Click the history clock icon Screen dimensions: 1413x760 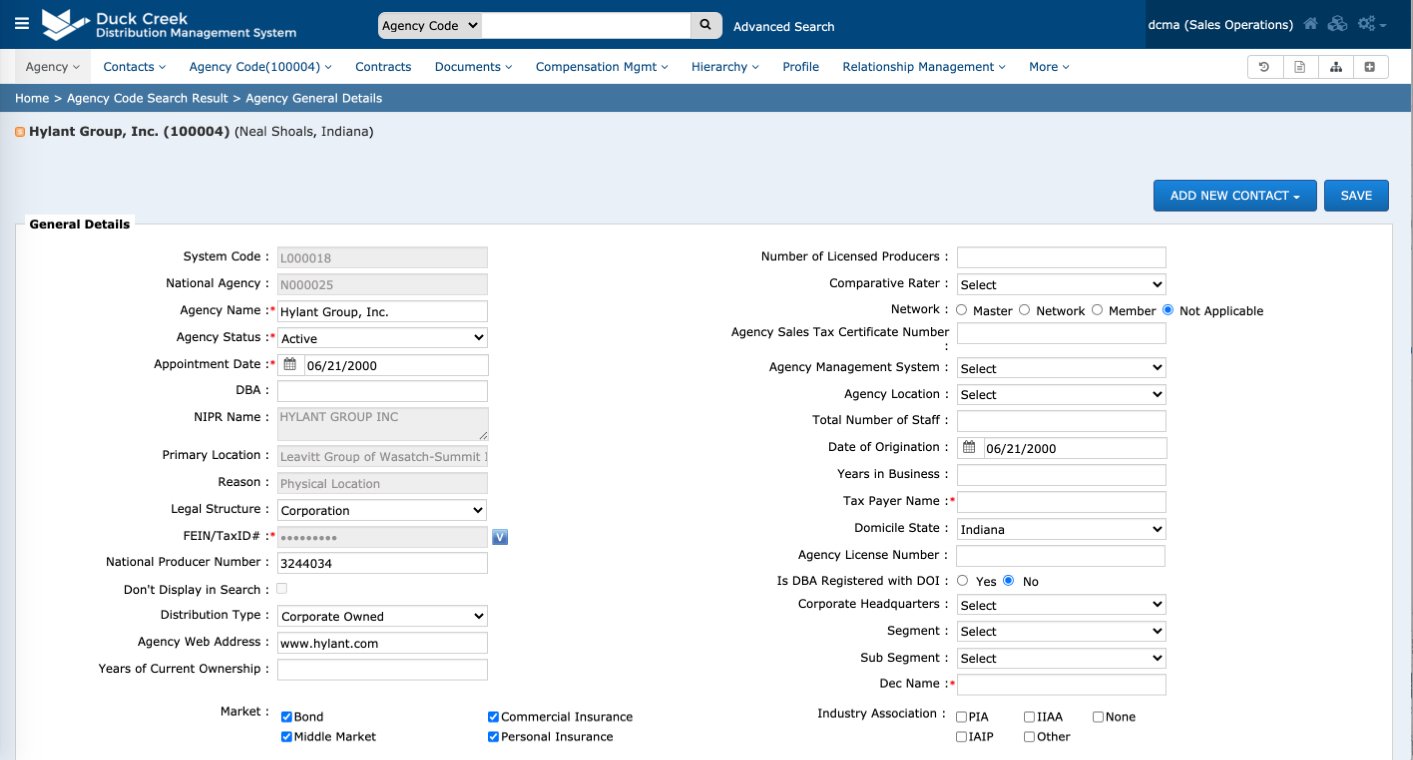click(1264, 67)
